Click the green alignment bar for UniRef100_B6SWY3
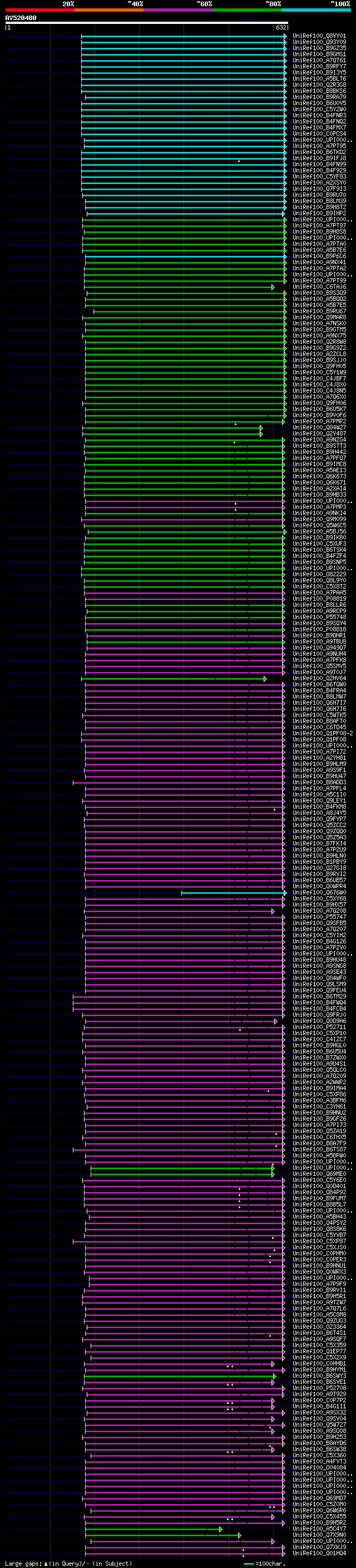This screenshot has width=356, height=1568. [x=180, y=1376]
